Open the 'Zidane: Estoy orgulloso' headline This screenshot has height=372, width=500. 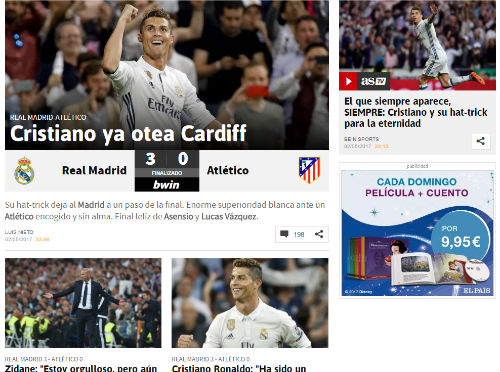[x=81, y=368]
